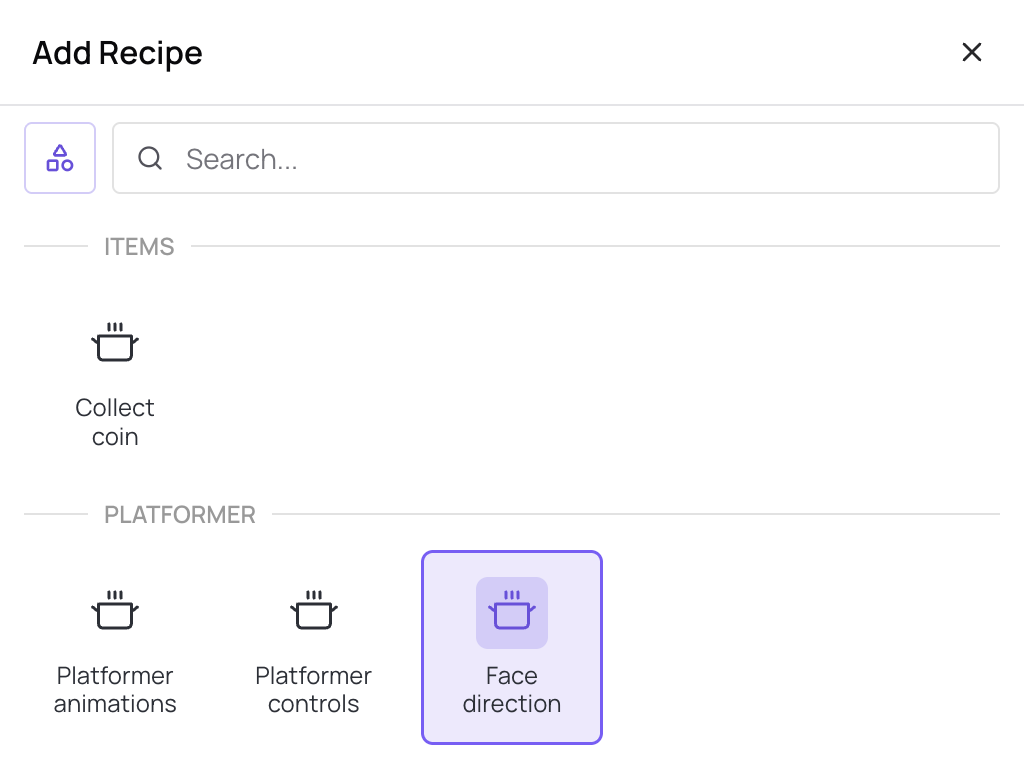Image resolution: width=1024 pixels, height=761 pixels.
Task: Click the magnifying glass search icon
Action: [150, 158]
